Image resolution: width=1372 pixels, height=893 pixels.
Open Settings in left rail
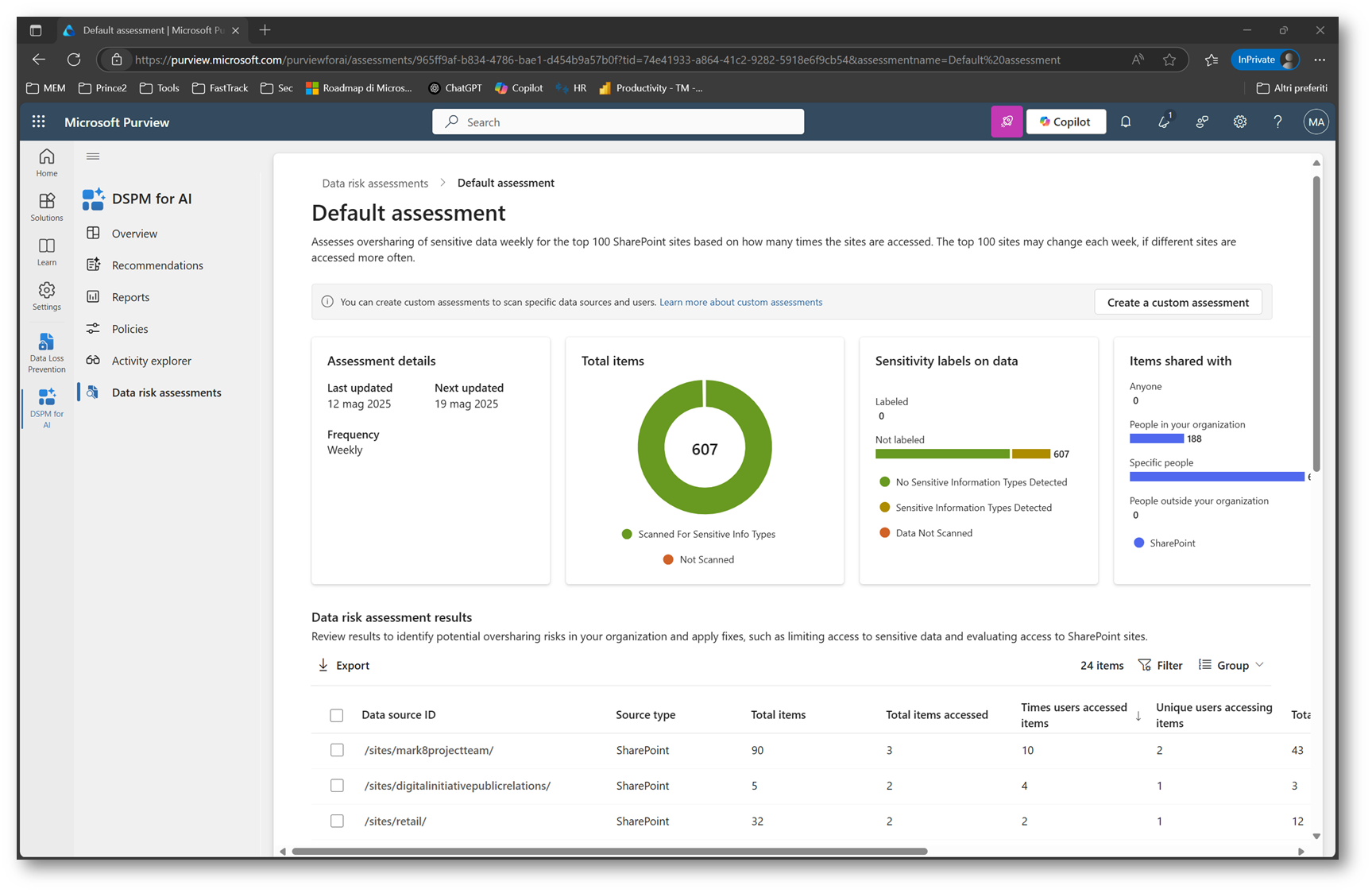[47, 296]
